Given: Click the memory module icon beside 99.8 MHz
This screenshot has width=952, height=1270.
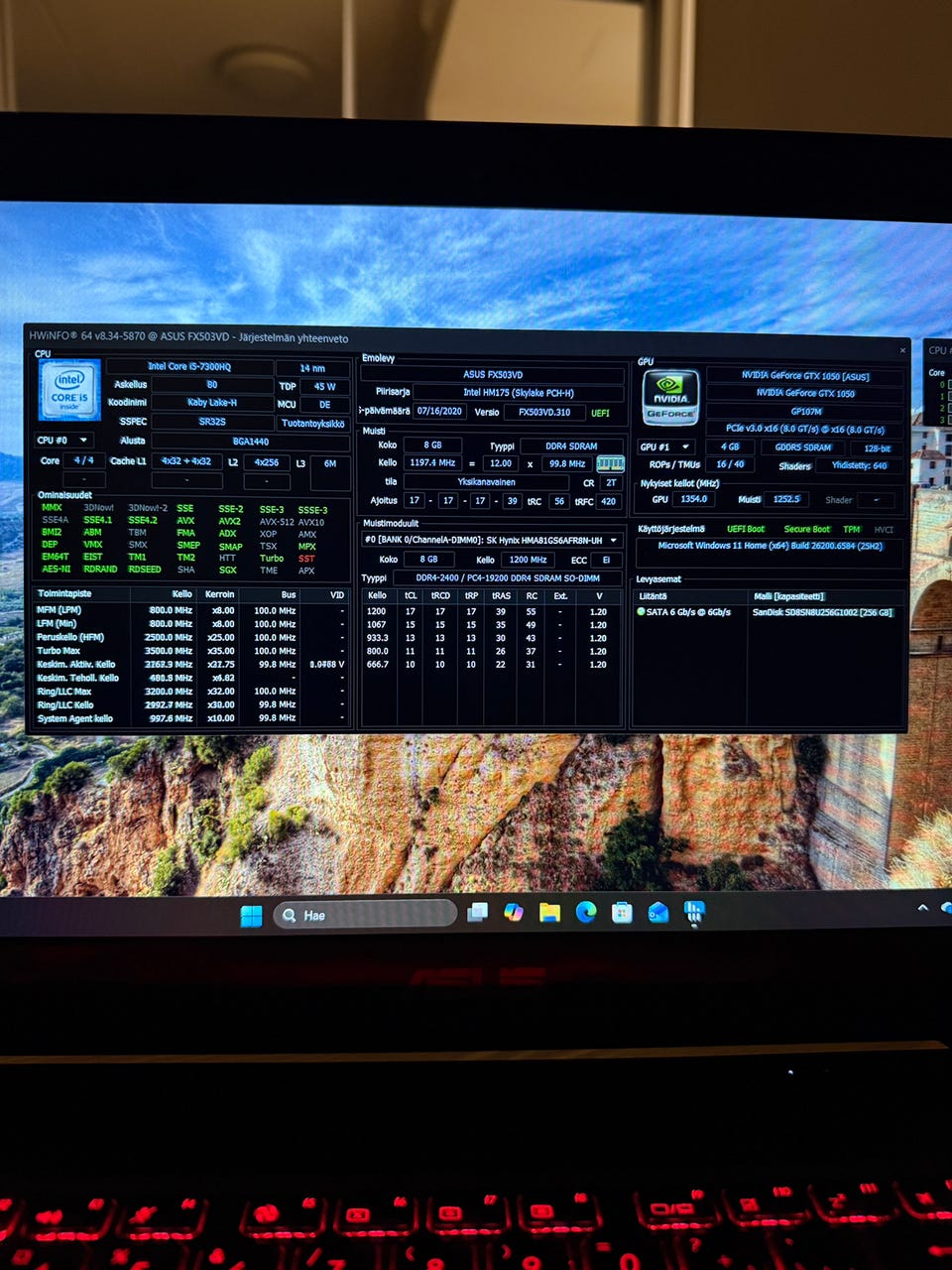Looking at the screenshot, I should tap(610, 463).
